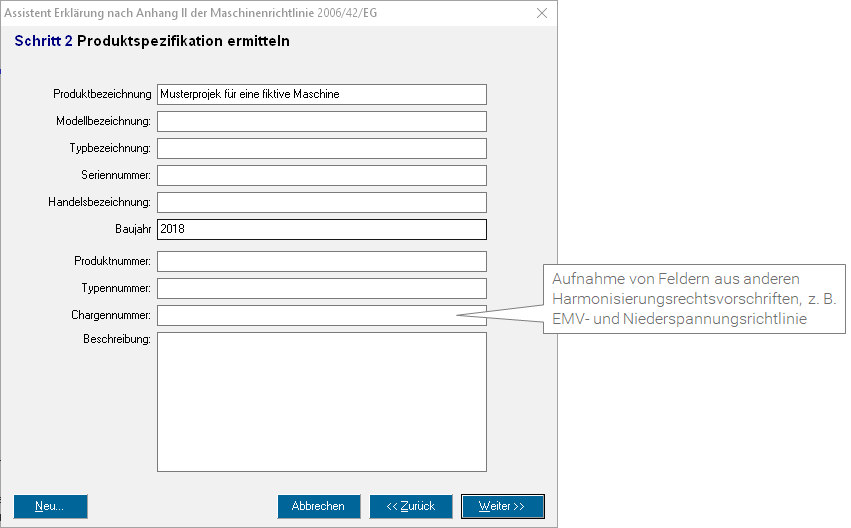The width and height of the screenshot is (851, 528).
Task: Cancel the wizard with Abbrechen
Action: (x=318, y=506)
